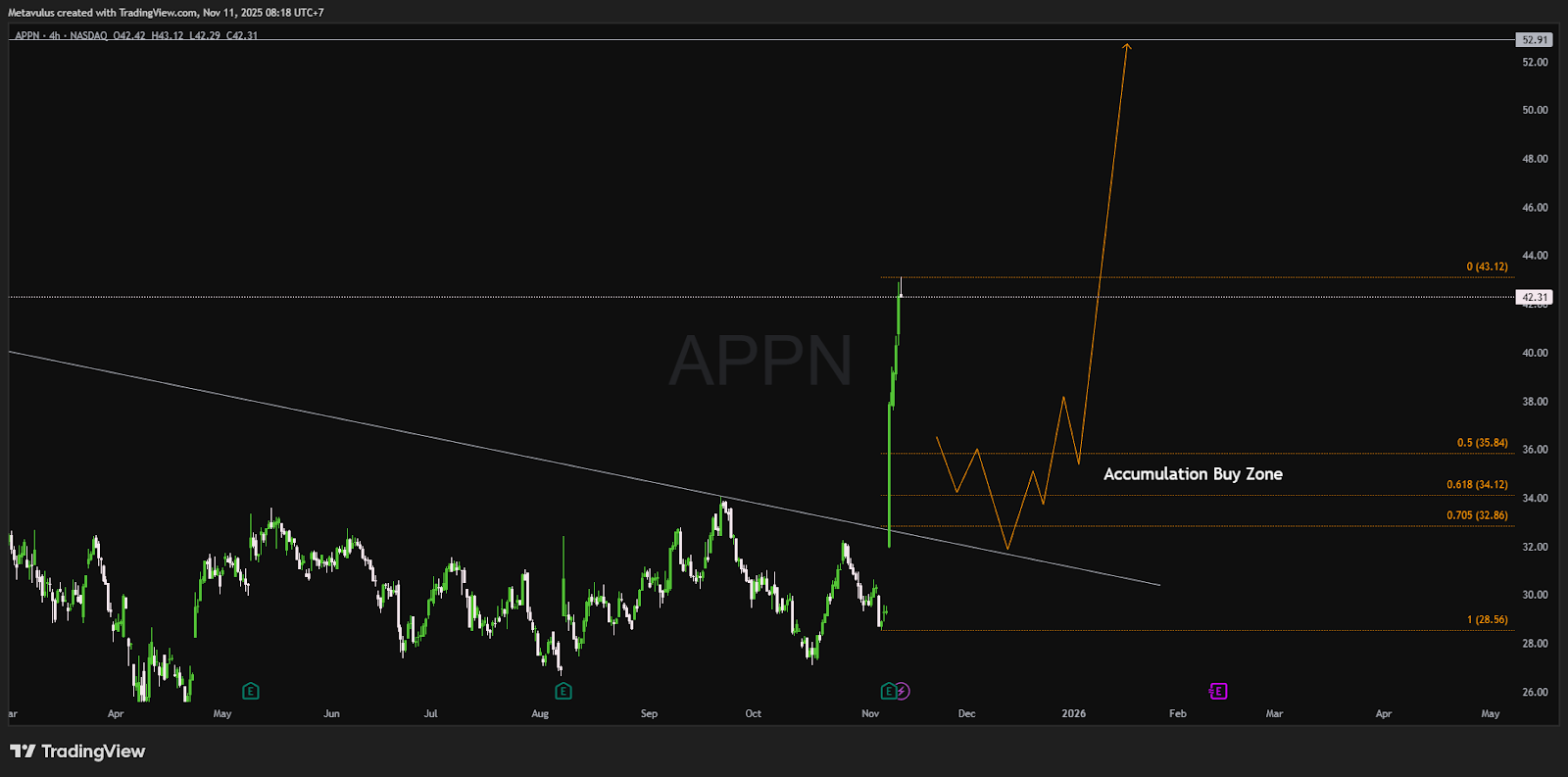Image resolution: width=1568 pixels, height=777 pixels.
Task: Click the earnings icon near August
Action: 563,691
